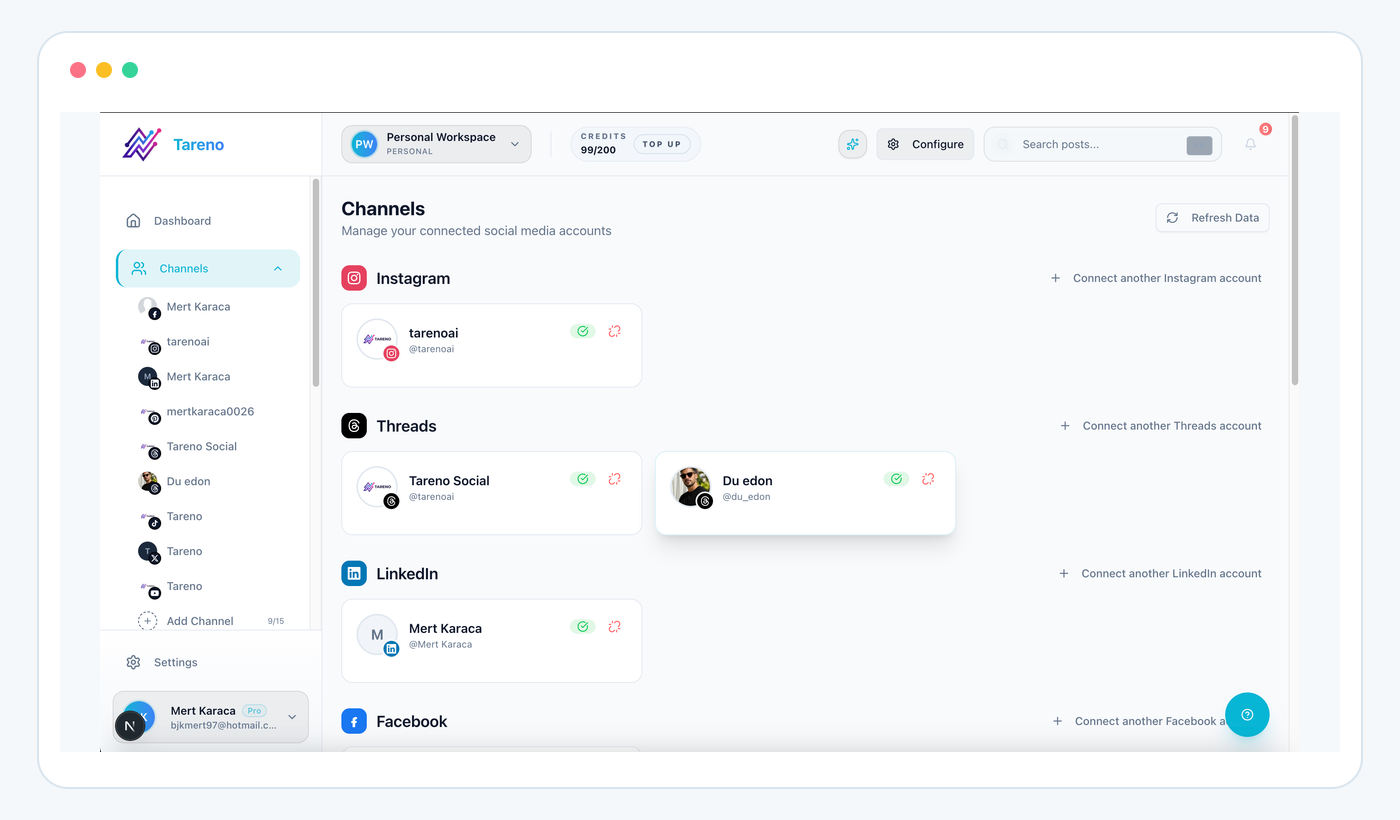Open the notifications bell
This screenshot has width=1400, height=820.
pyautogui.click(x=1250, y=144)
